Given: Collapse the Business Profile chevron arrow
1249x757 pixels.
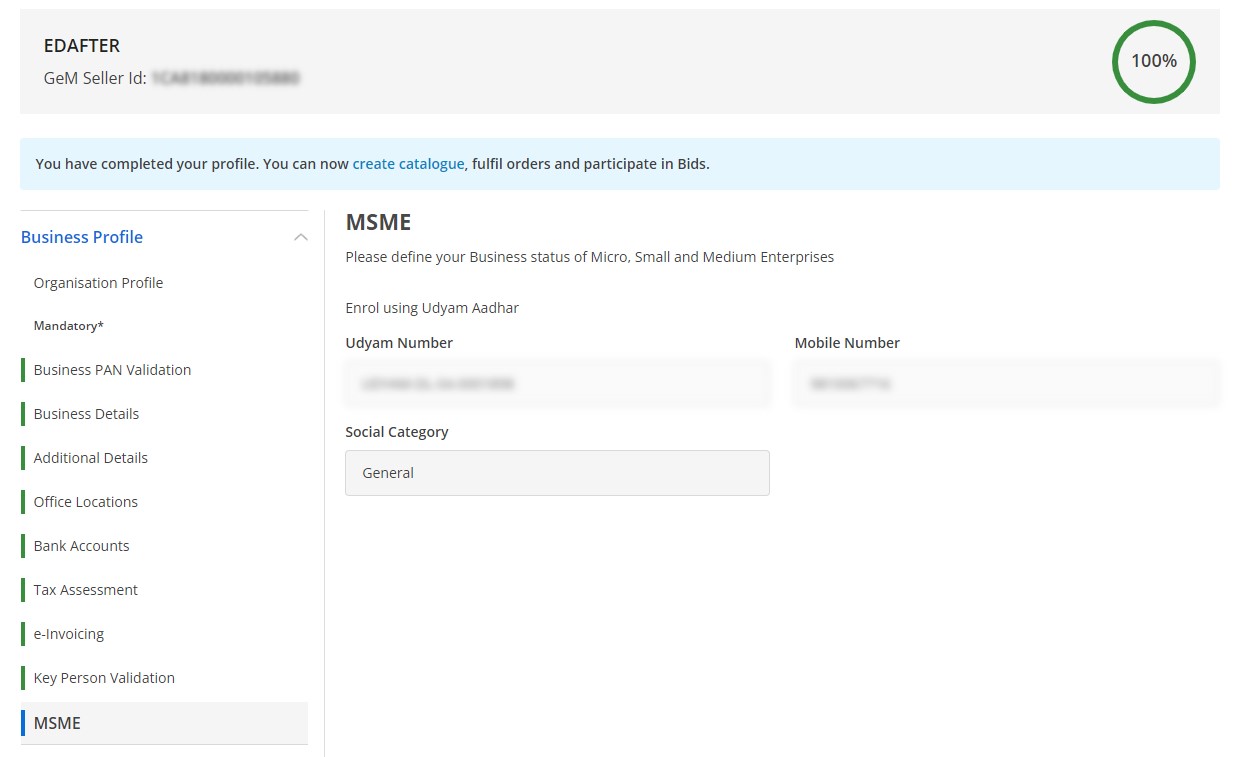Looking at the screenshot, I should 300,237.
